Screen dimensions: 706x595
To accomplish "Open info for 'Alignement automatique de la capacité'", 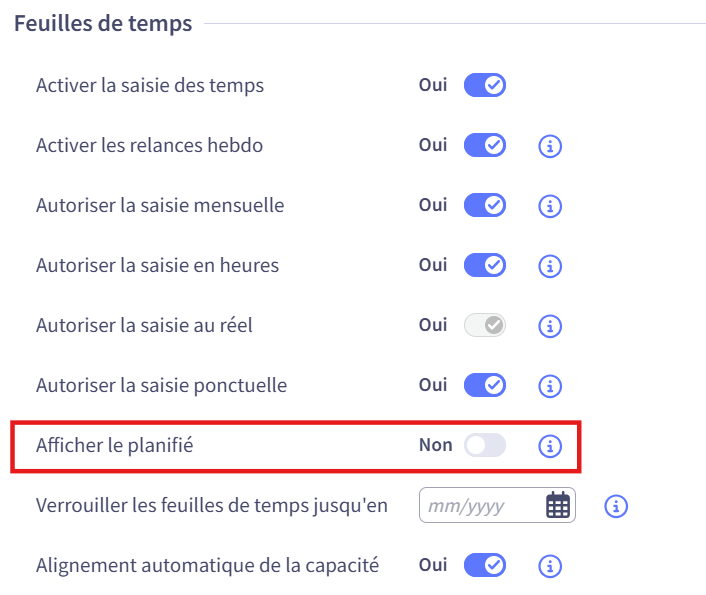I will tap(549, 566).
